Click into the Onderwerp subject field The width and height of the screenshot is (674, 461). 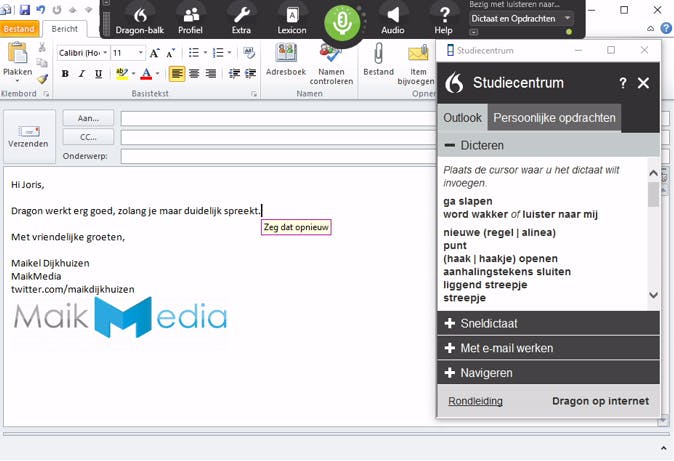coord(278,156)
